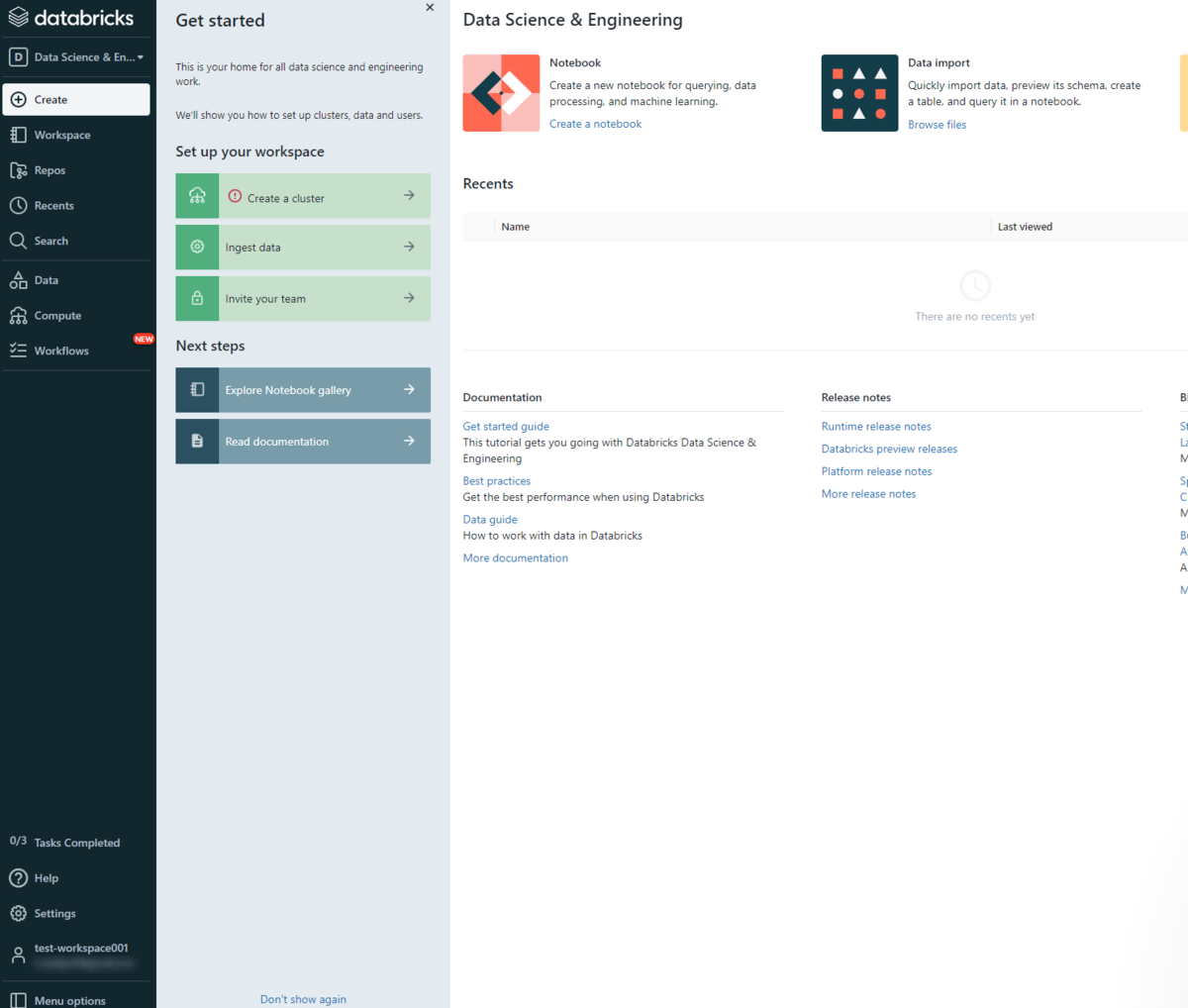Image resolution: width=1188 pixels, height=1008 pixels.
Task: Click the Create plus icon in sidebar
Action: pos(19,100)
